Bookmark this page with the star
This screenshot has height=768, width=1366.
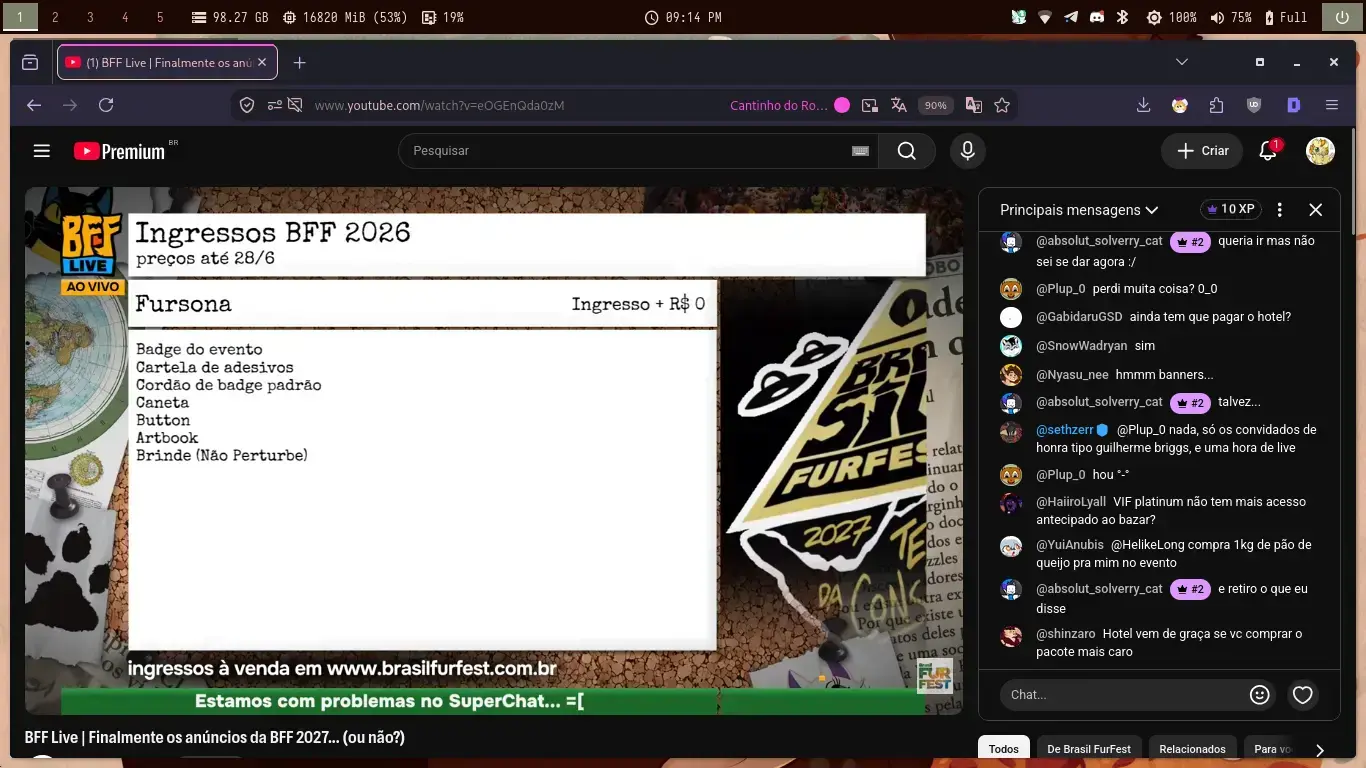point(1002,105)
